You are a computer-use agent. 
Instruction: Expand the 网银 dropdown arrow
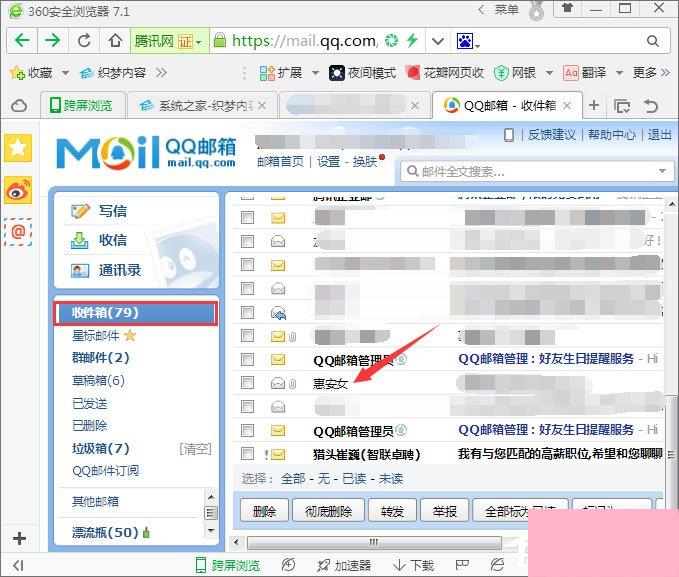tap(549, 73)
